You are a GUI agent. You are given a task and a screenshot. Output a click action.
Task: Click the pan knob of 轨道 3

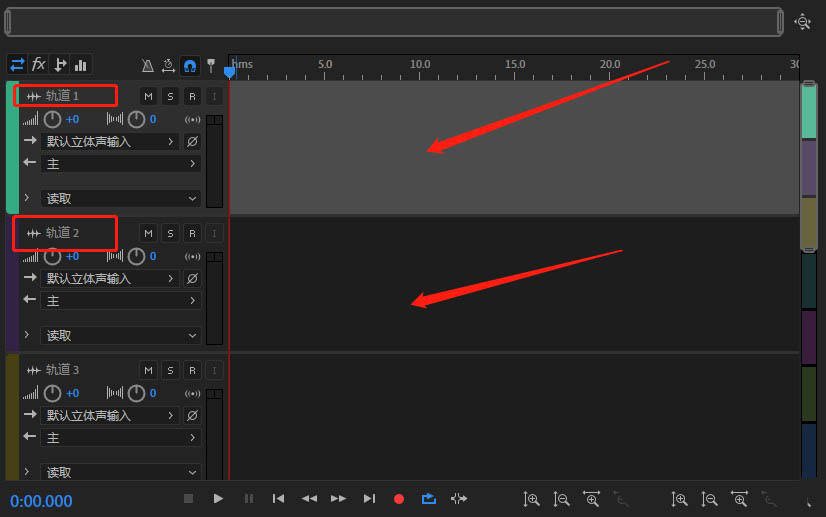pyautogui.click(x=136, y=393)
